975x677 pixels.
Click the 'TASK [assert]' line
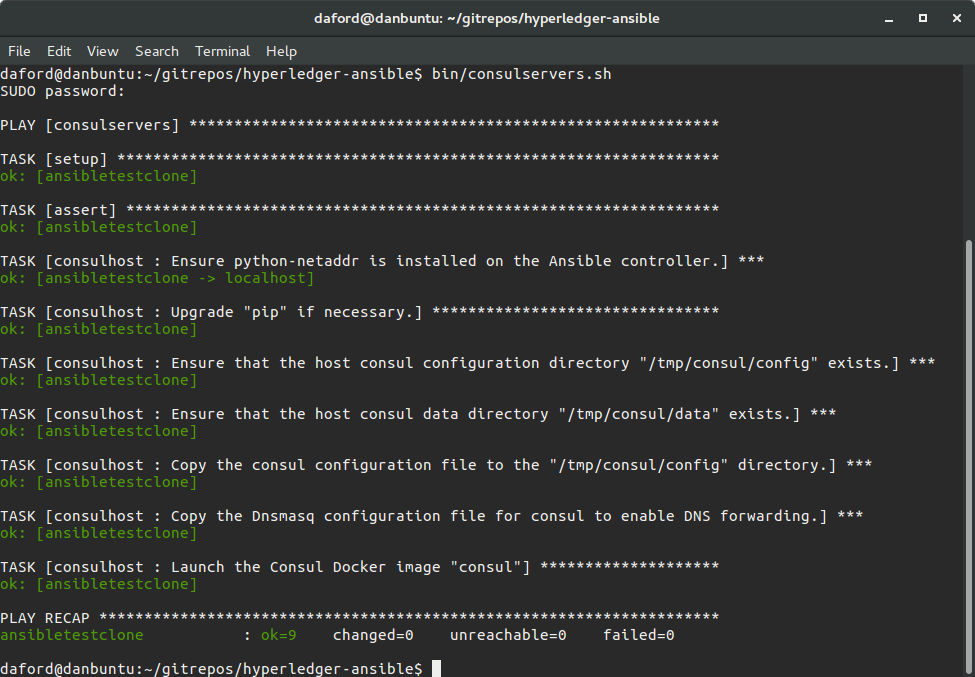tap(359, 210)
